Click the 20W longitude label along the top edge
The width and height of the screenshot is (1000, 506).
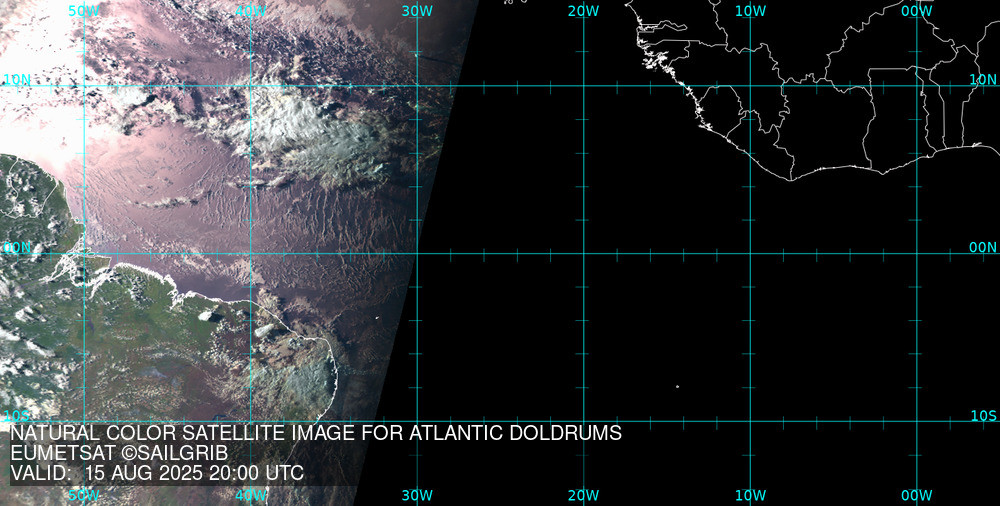[x=584, y=11]
